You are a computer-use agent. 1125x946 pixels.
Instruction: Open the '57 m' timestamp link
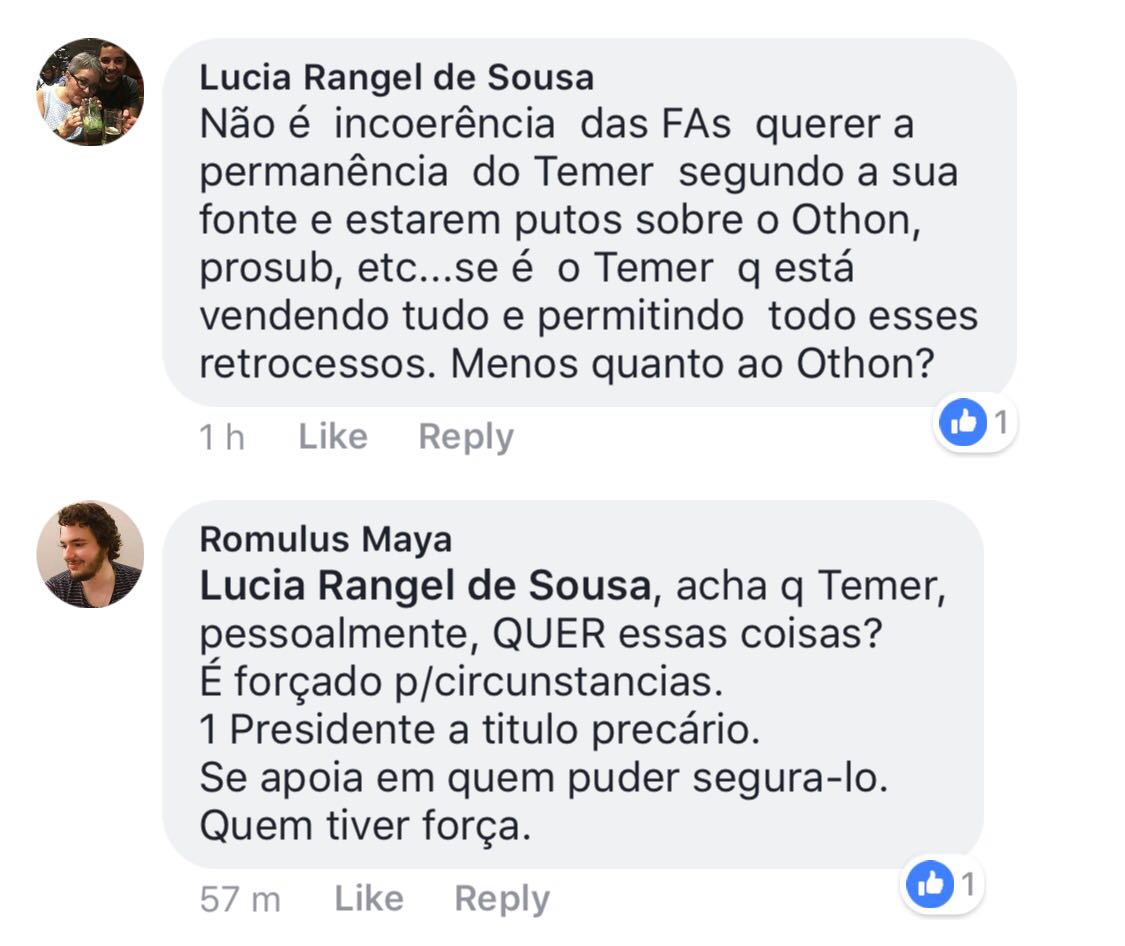point(240,899)
